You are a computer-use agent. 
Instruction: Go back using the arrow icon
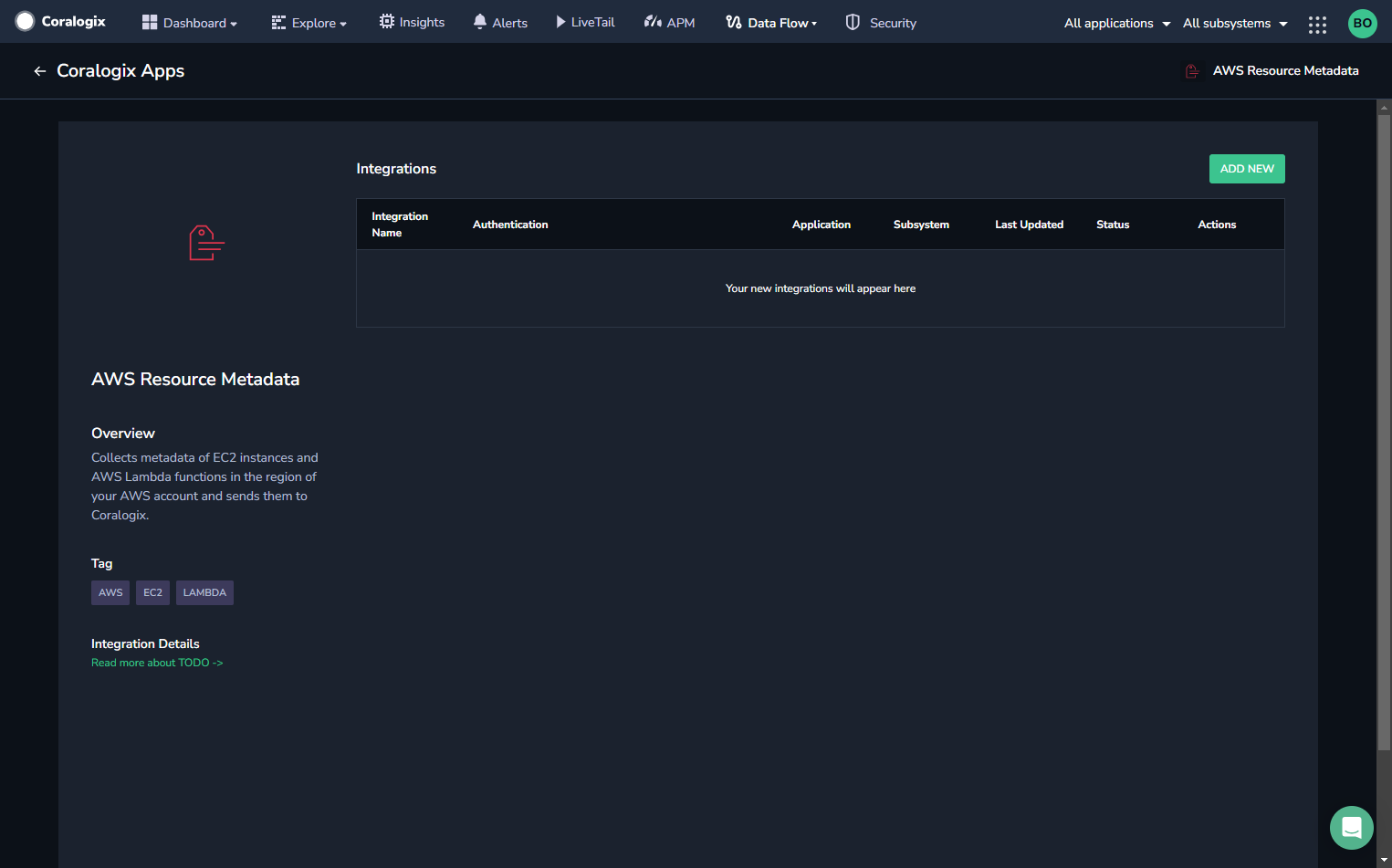tap(39, 71)
